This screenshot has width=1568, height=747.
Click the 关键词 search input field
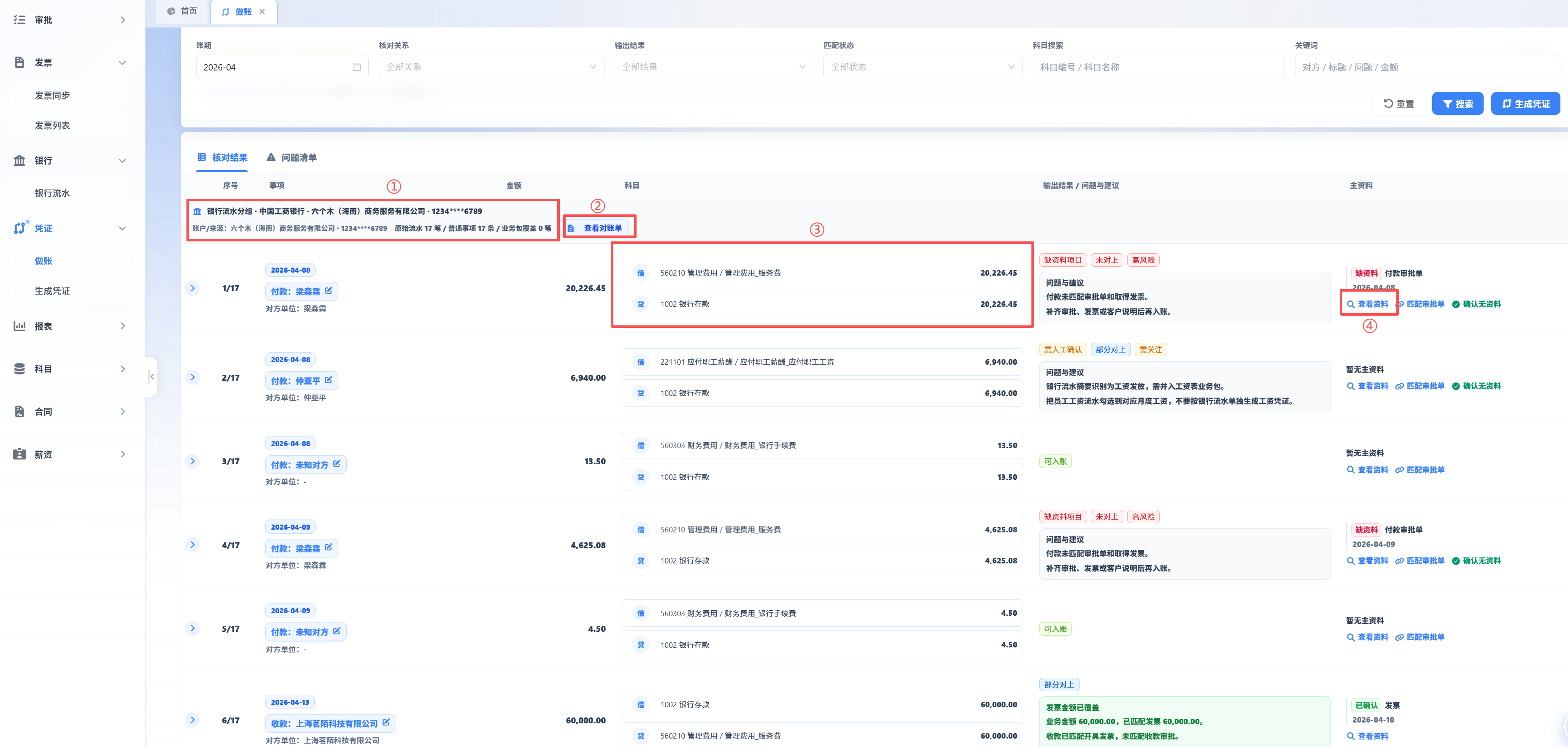pos(1427,67)
